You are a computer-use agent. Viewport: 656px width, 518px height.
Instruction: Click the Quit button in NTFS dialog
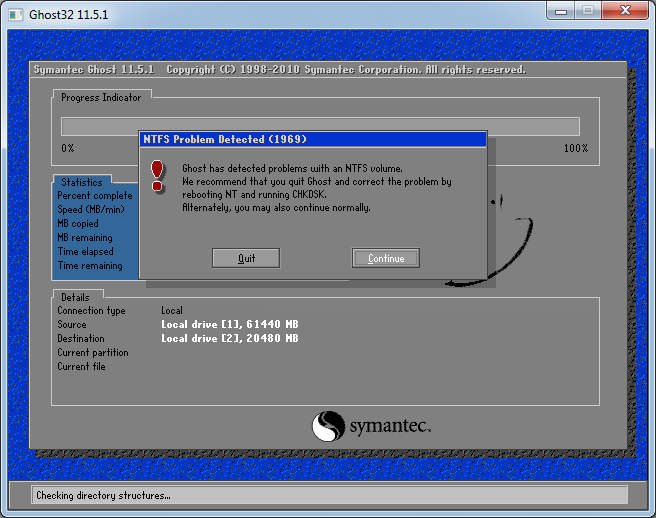click(246, 258)
